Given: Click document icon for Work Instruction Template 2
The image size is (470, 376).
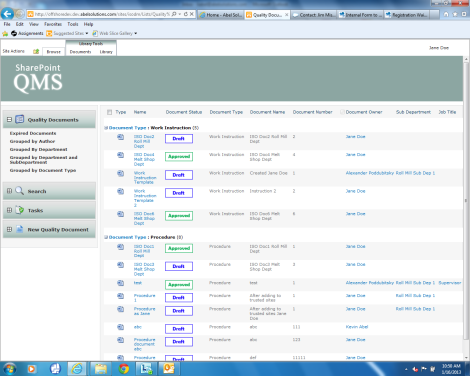Looking at the screenshot, I should click(x=120, y=191).
